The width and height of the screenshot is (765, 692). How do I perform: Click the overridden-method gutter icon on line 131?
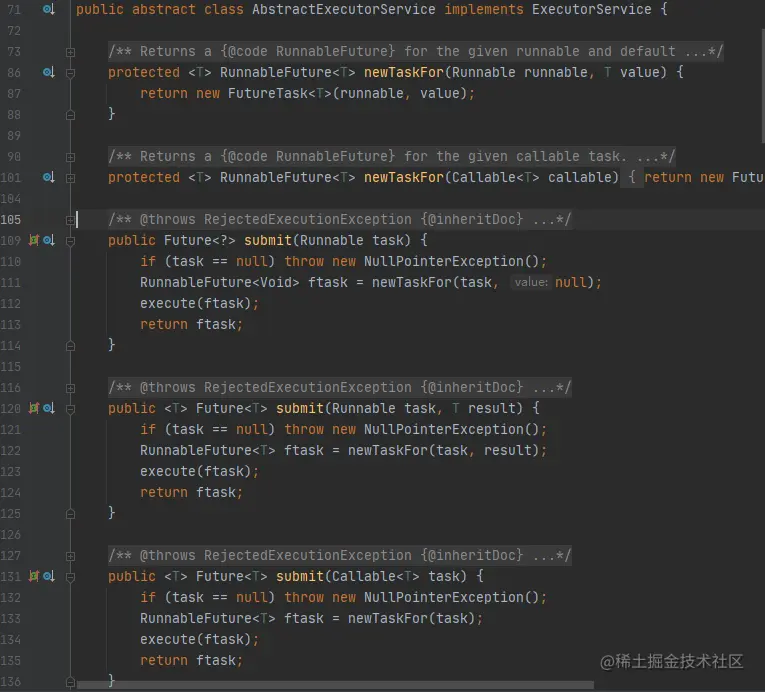click(x=48, y=576)
